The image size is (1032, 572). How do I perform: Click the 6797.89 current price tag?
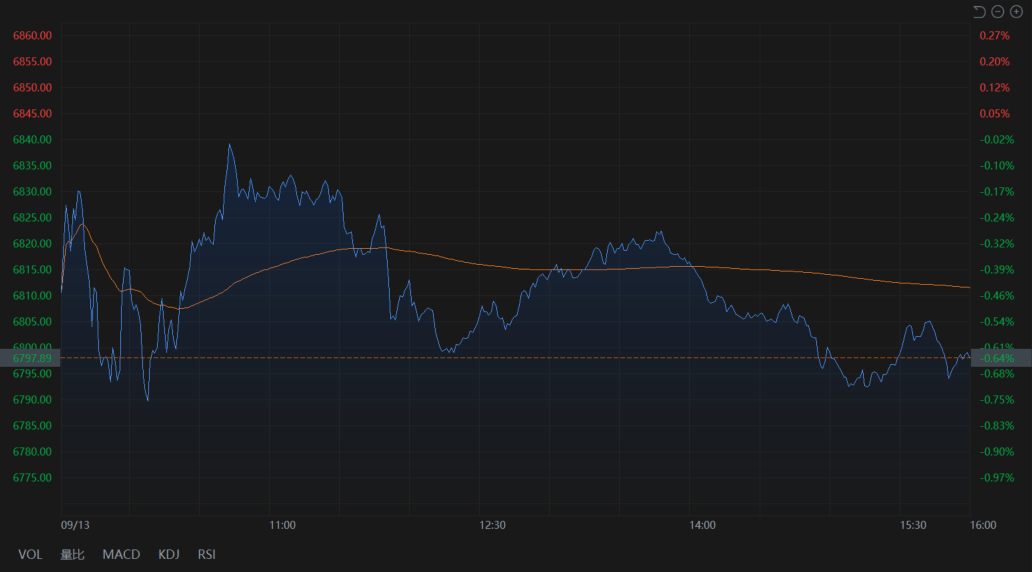click(x=31, y=358)
